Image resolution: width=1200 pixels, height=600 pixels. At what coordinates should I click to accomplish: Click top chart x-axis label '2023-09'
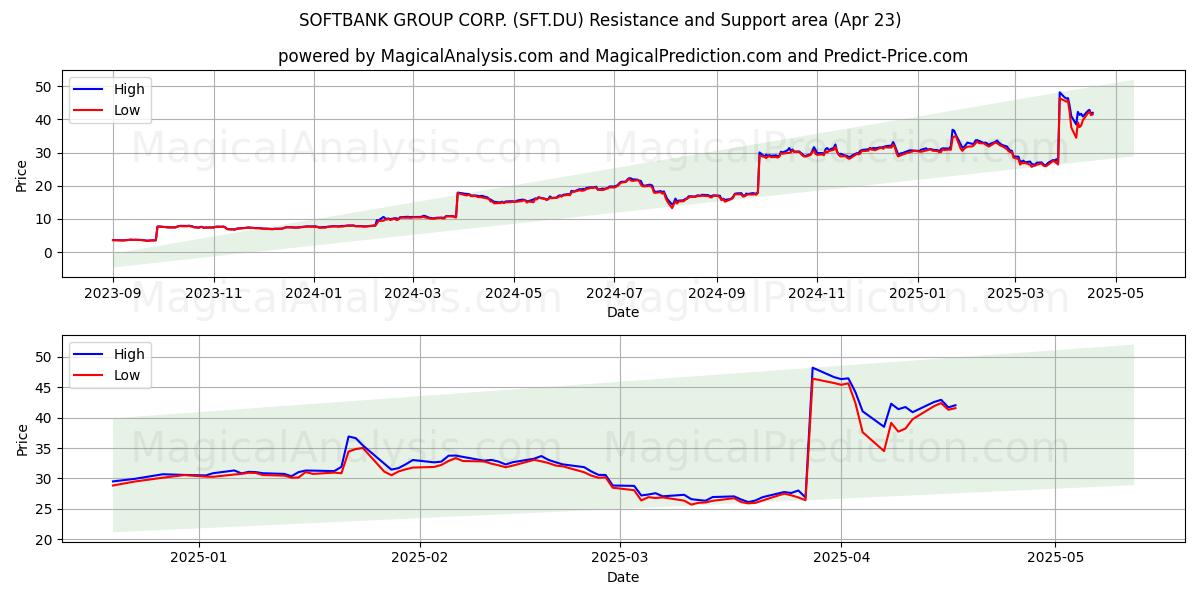tap(112, 294)
